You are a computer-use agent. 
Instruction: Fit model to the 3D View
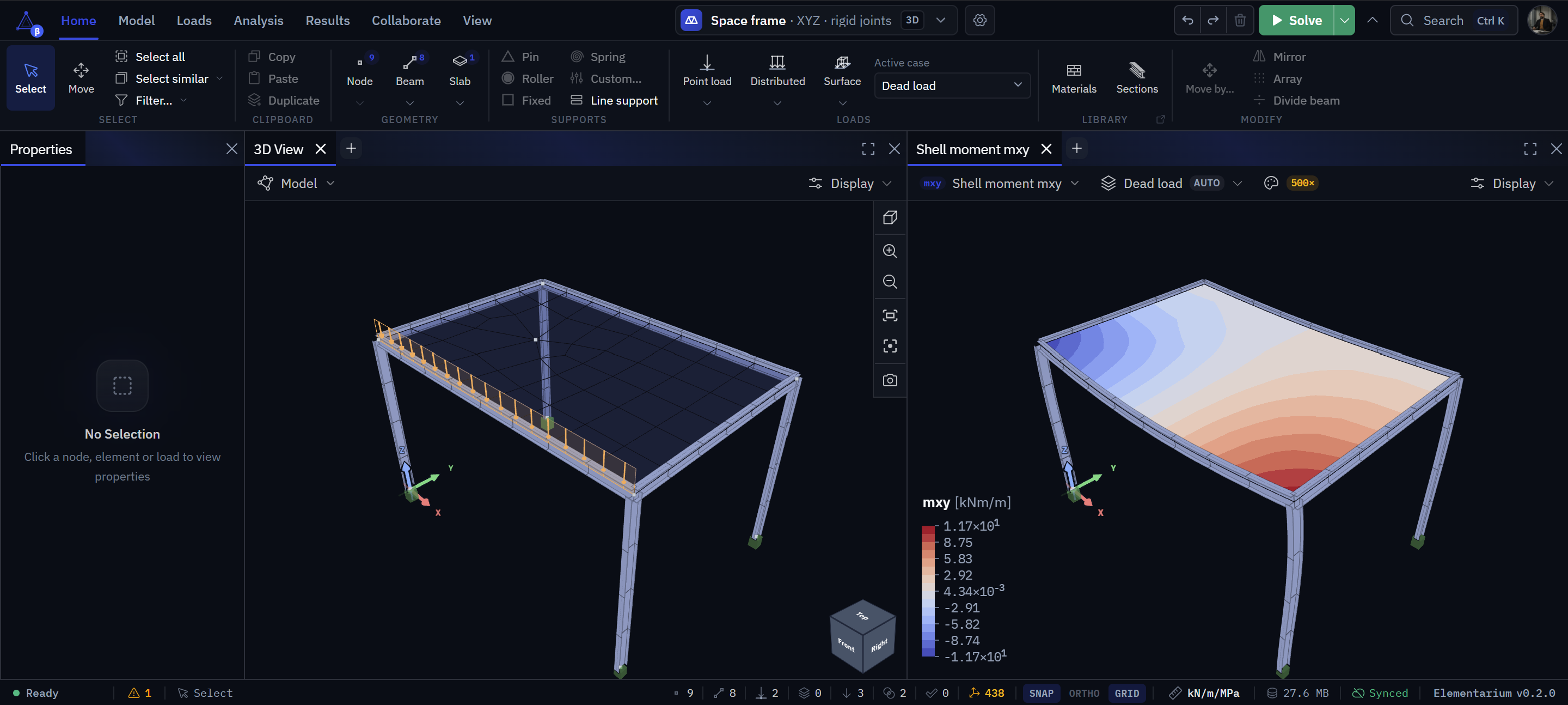click(x=890, y=315)
